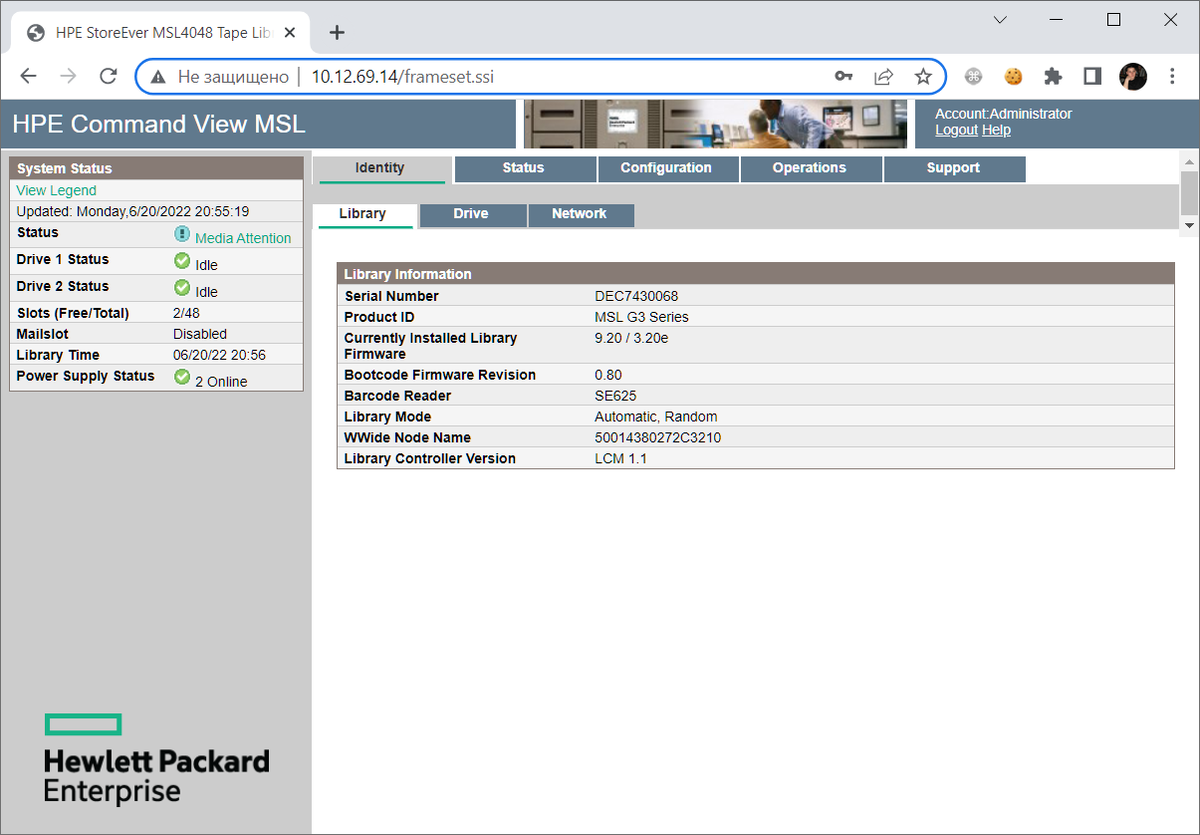Viewport: 1200px width, 835px height.
Task: Open the Support tab
Action: 954,169
